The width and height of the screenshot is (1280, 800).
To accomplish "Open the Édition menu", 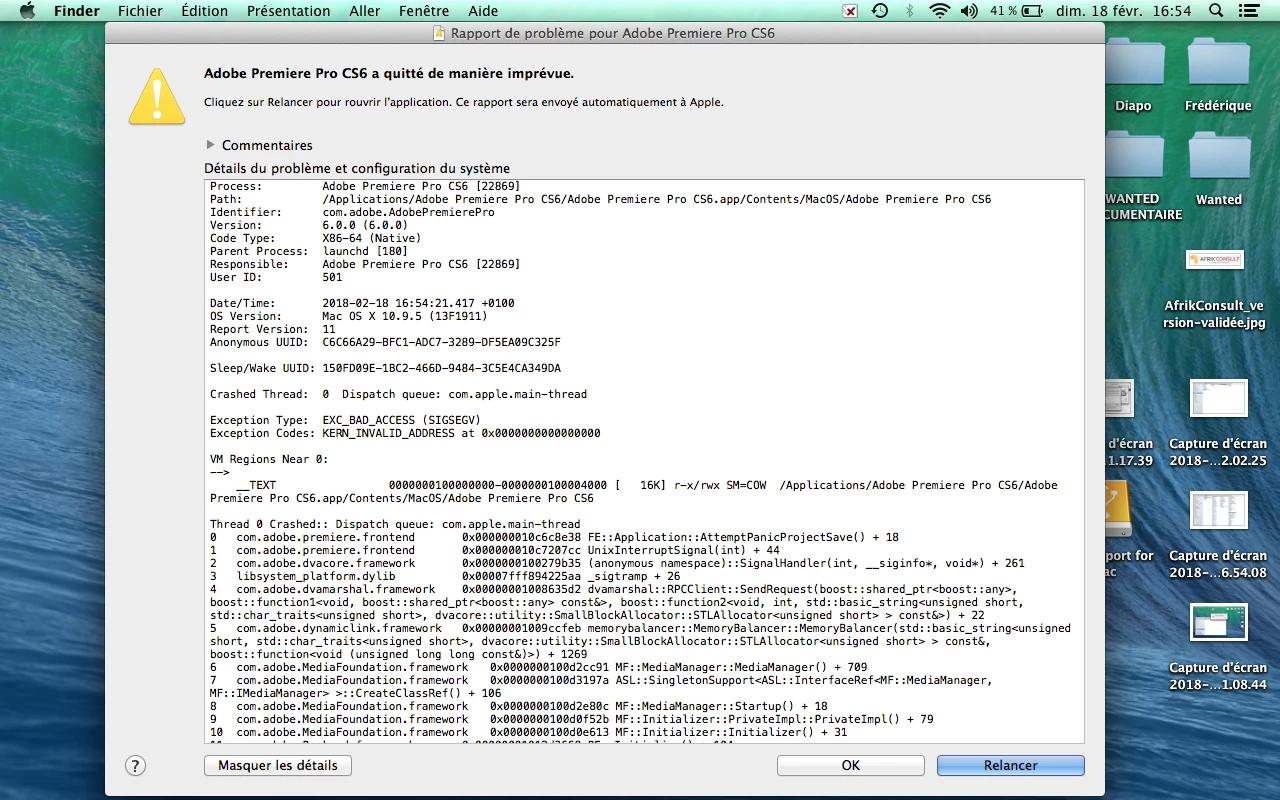I will point(205,11).
